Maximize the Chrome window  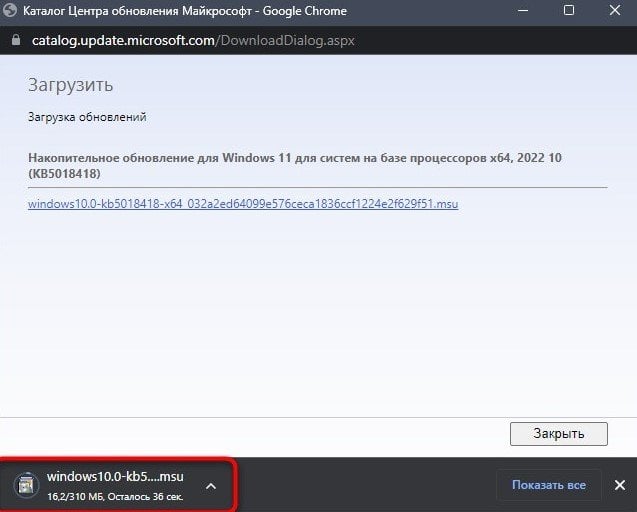(569, 10)
